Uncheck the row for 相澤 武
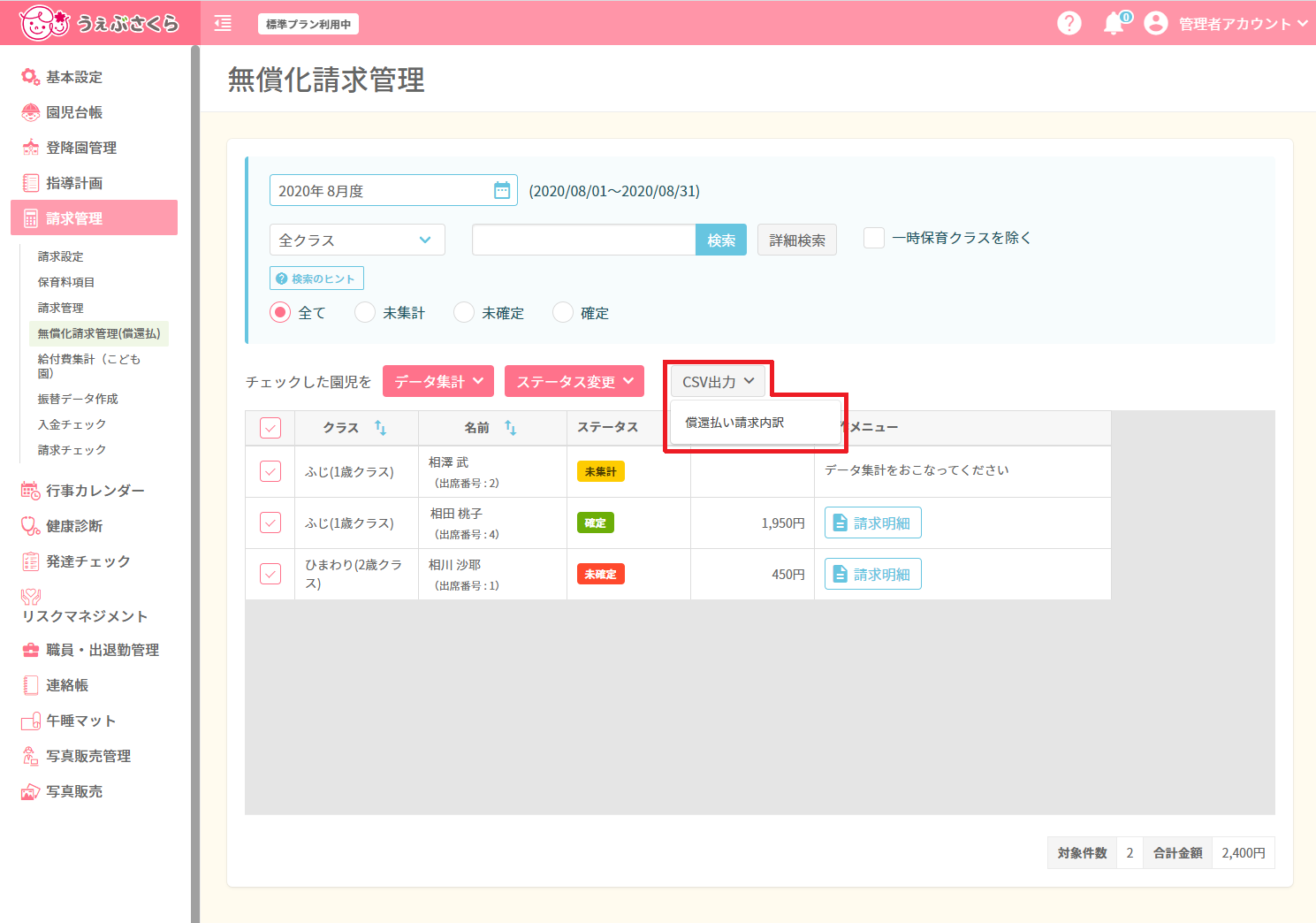 270,471
